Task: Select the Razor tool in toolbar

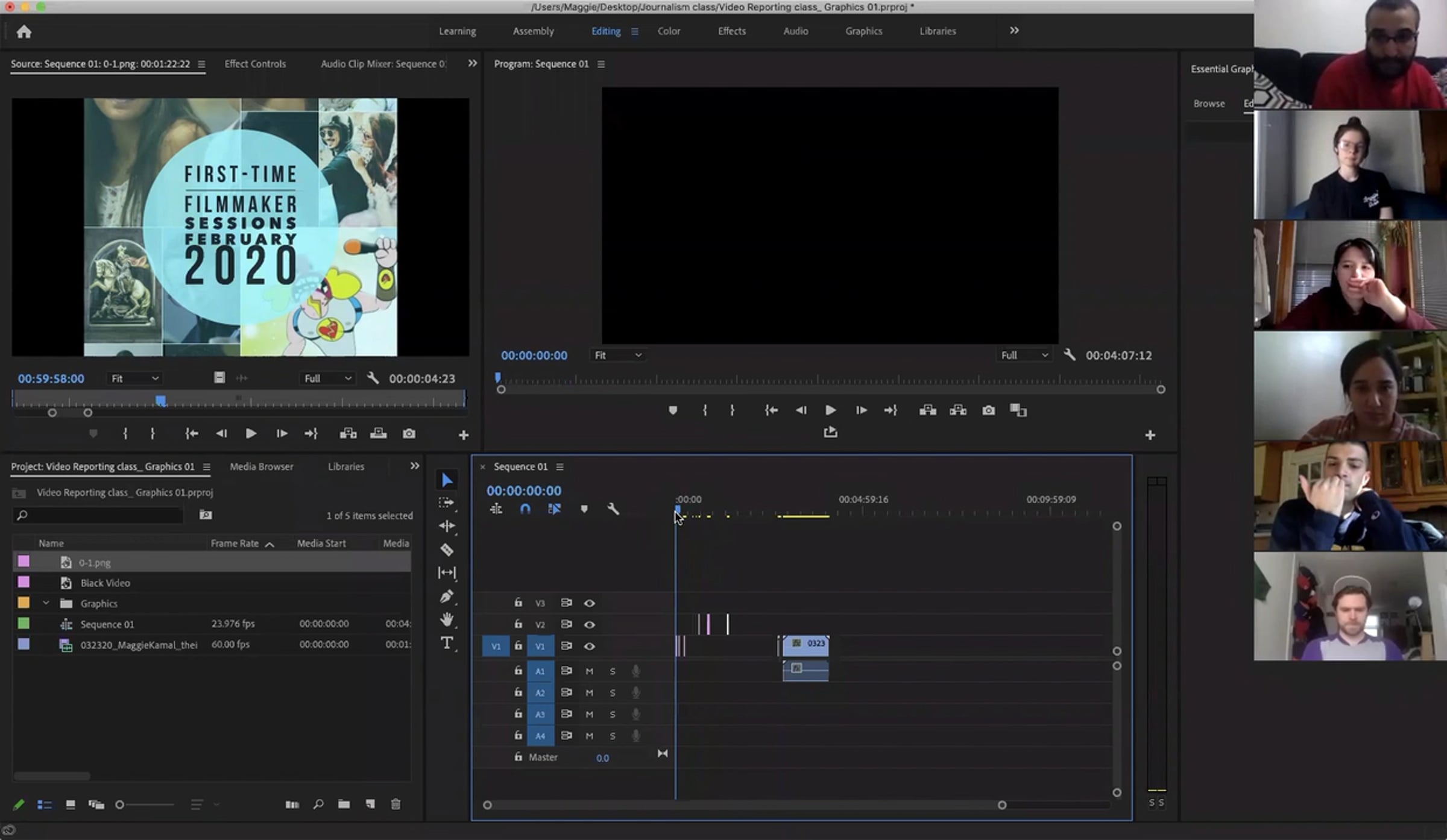Action: pyautogui.click(x=447, y=550)
